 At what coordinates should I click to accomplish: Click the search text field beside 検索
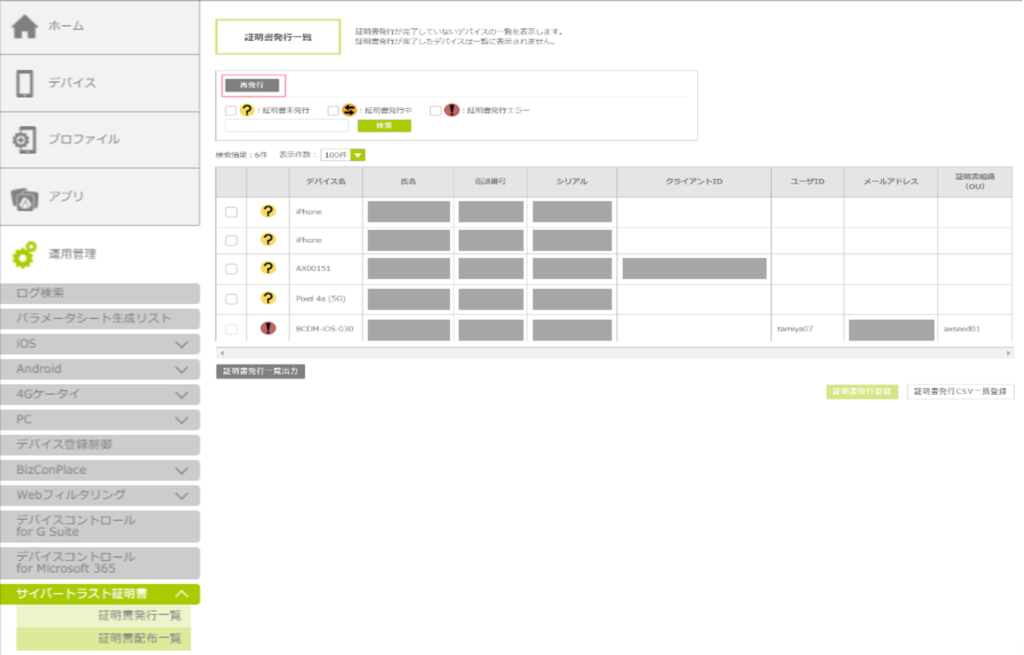(x=287, y=126)
